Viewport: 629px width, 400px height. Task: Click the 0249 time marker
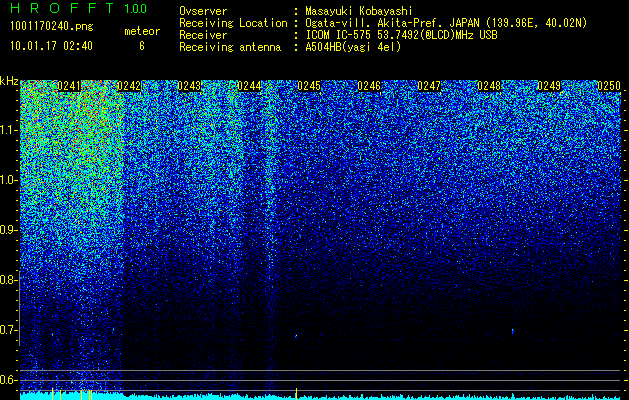coord(549,86)
